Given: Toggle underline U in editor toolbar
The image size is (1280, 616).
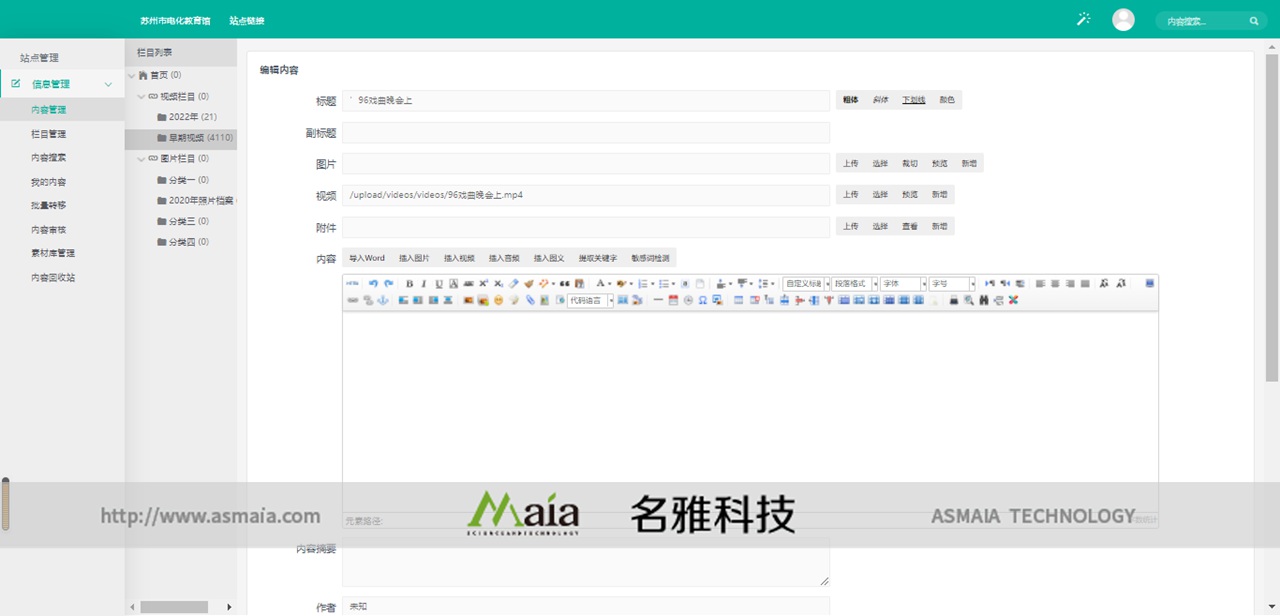Looking at the screenshot, I should pos(439,284).
